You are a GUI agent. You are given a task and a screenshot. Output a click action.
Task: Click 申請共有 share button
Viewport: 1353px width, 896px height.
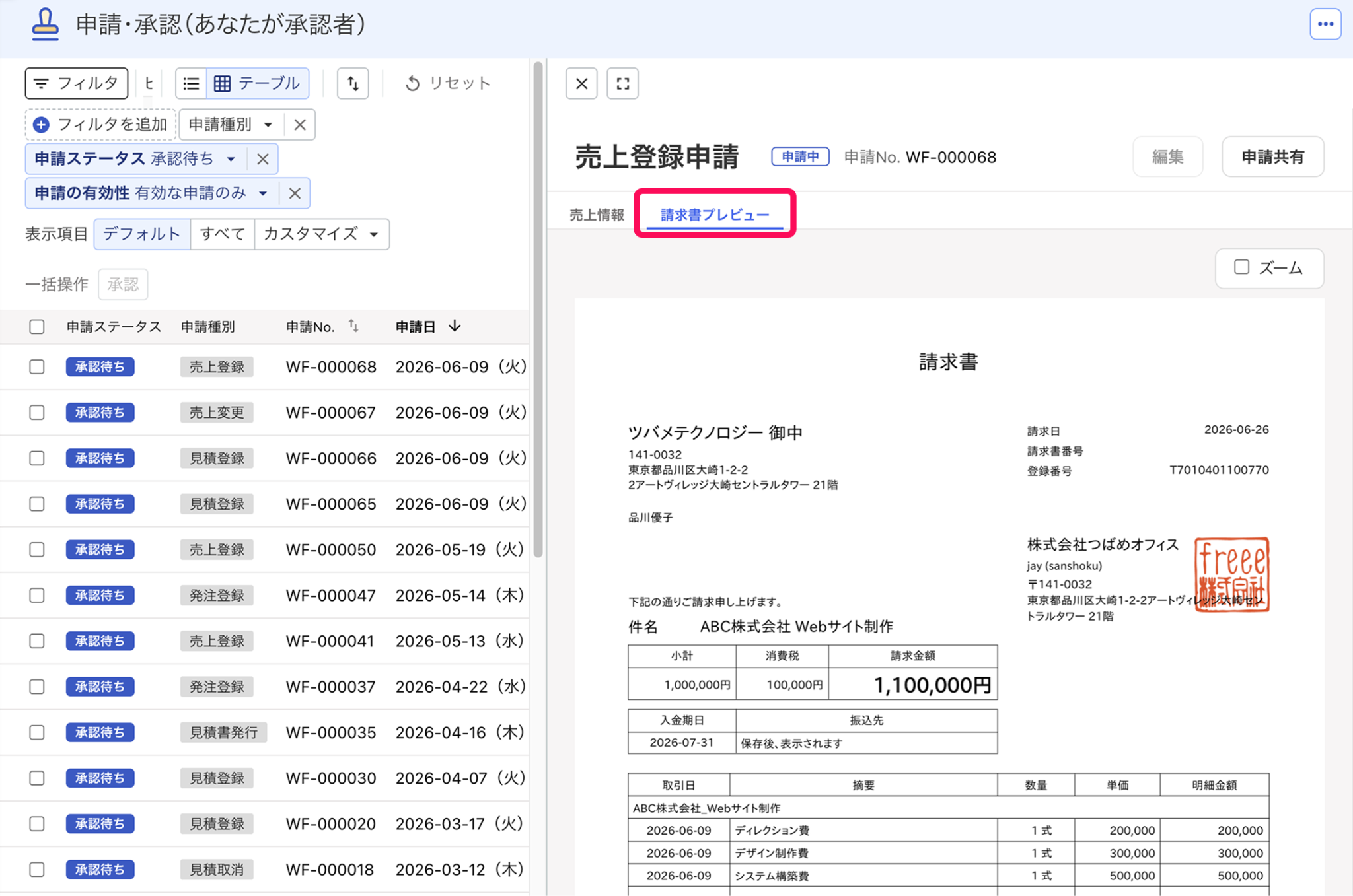click(1272, 157)
